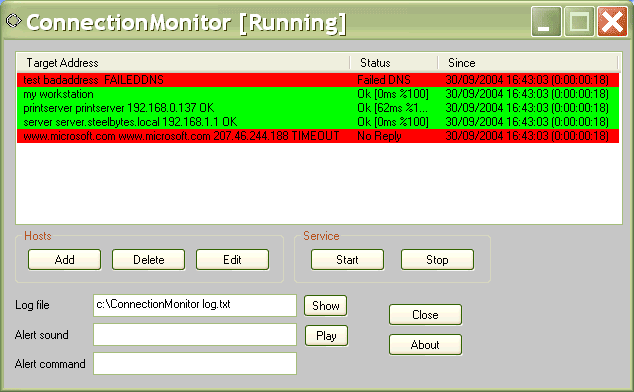Focus the Log file path field
The image size is (634, 392).
[x=195, y=305]
